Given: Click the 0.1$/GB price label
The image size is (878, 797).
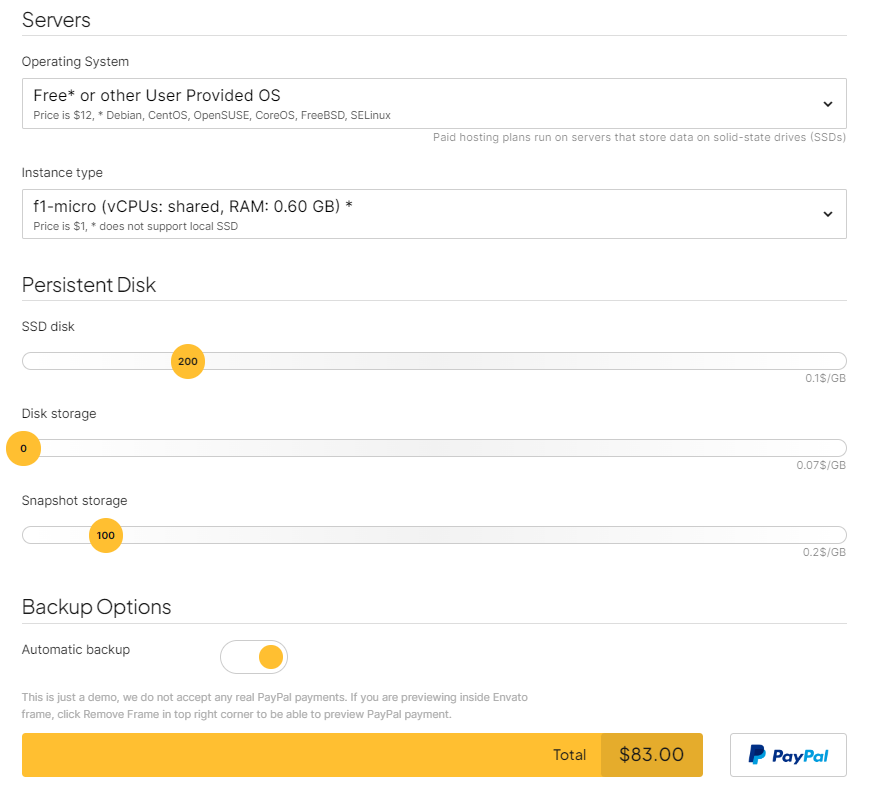Looking at the screenshot, I should click(x=825, y=378).
